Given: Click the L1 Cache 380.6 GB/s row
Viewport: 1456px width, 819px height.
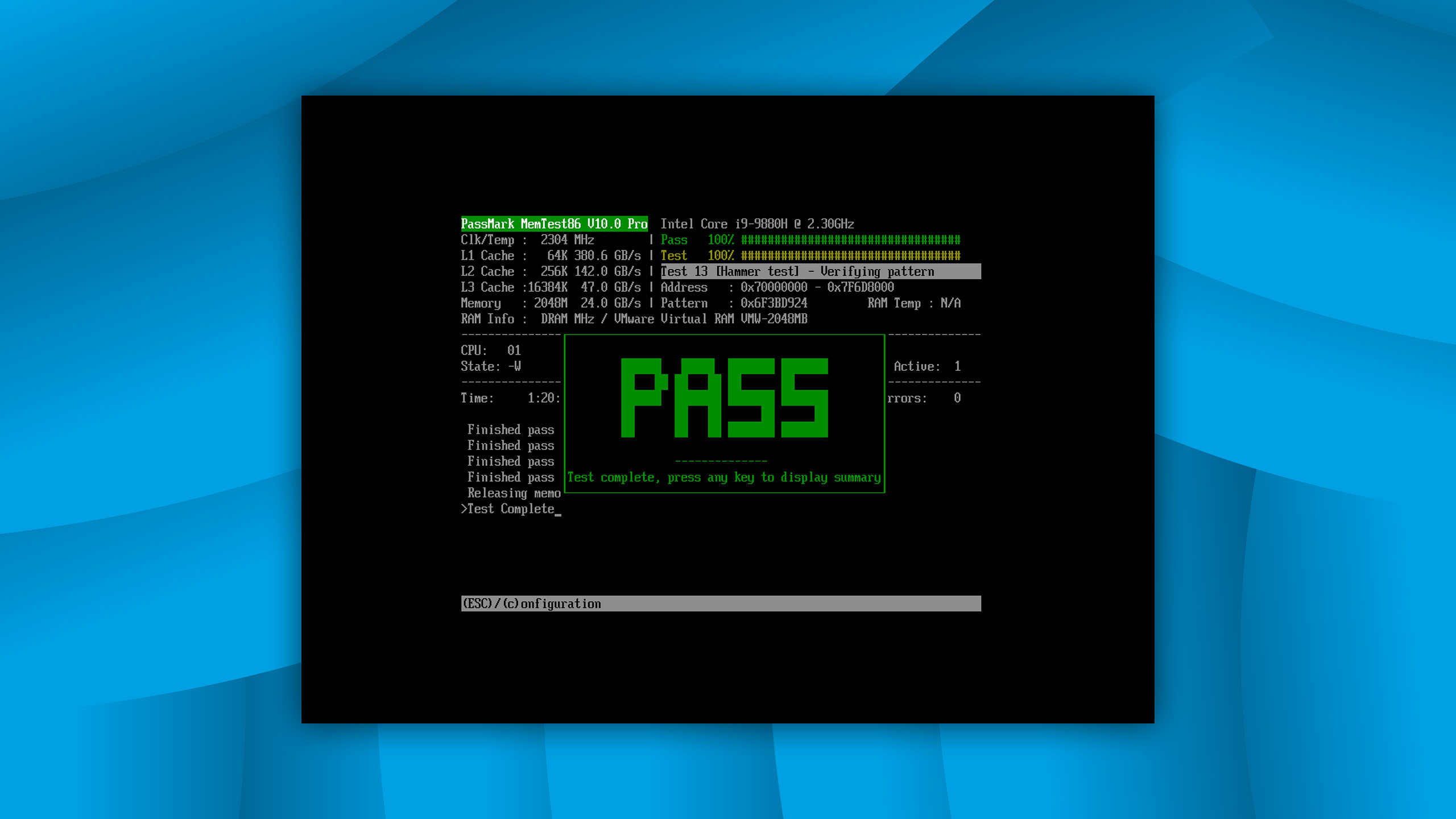Looking at the screenshot, I should click(x=551, y=256).
